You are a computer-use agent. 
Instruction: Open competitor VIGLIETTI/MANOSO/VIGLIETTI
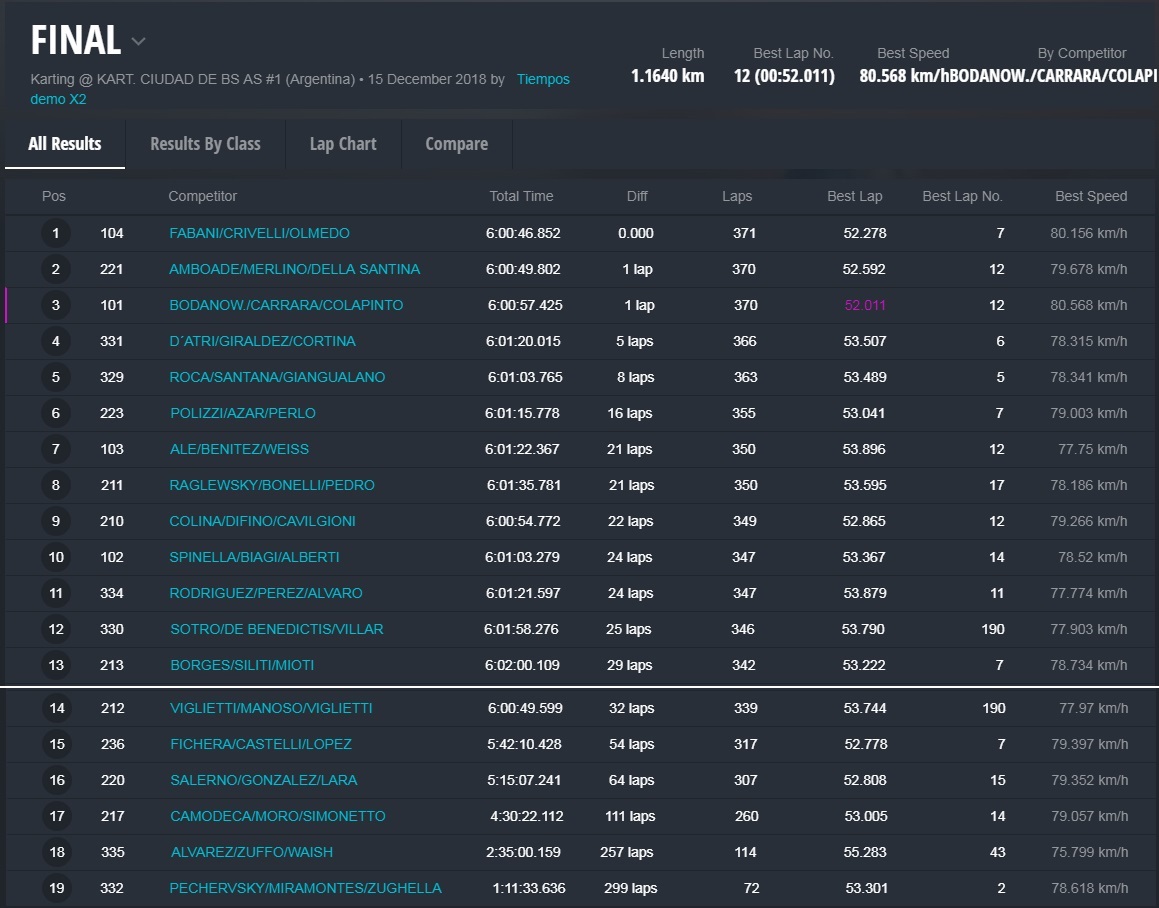pyautogui.click(x=271, y=709)
